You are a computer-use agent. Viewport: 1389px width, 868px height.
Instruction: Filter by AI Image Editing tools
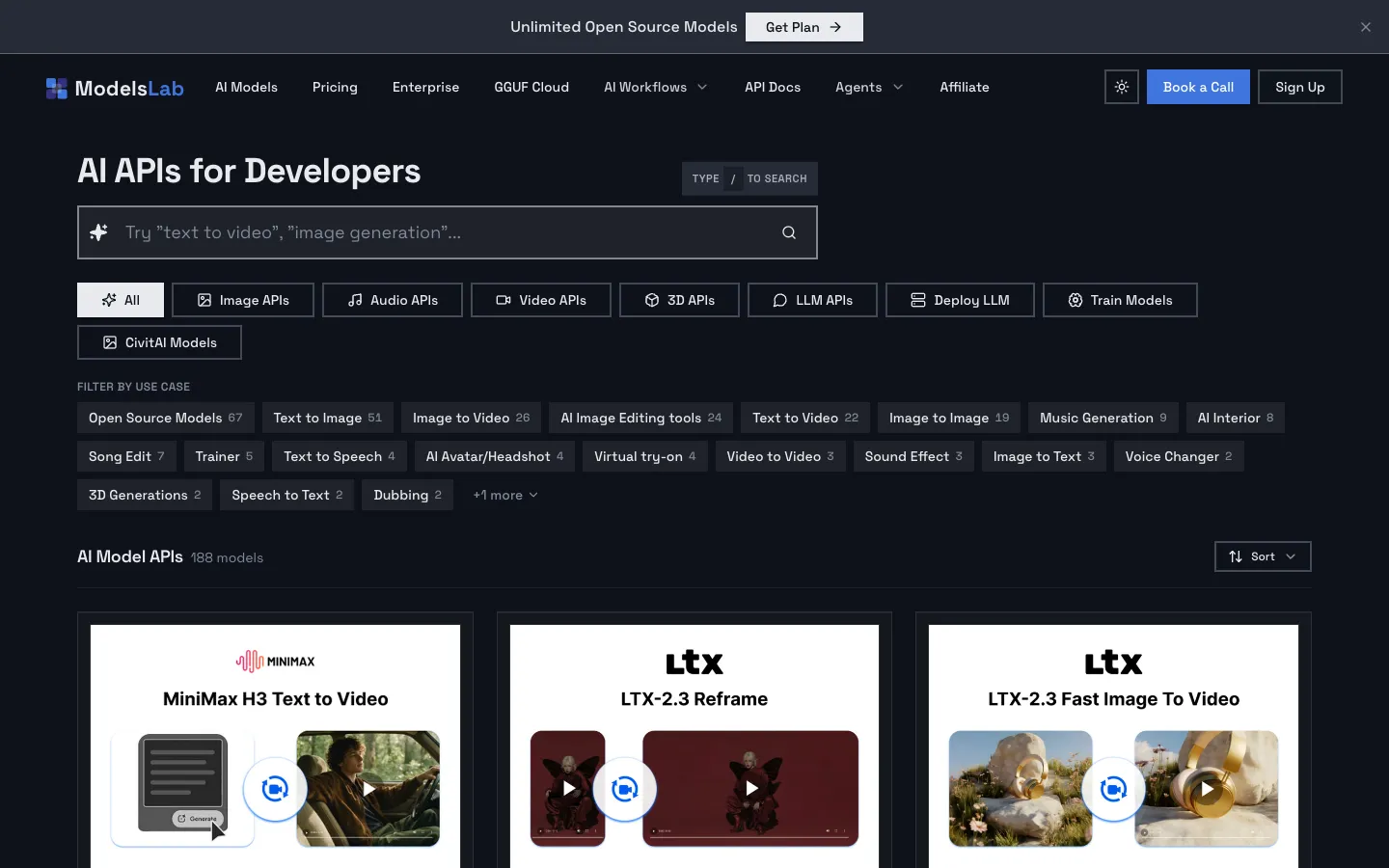pyautogui.click(x=641, y=418)
